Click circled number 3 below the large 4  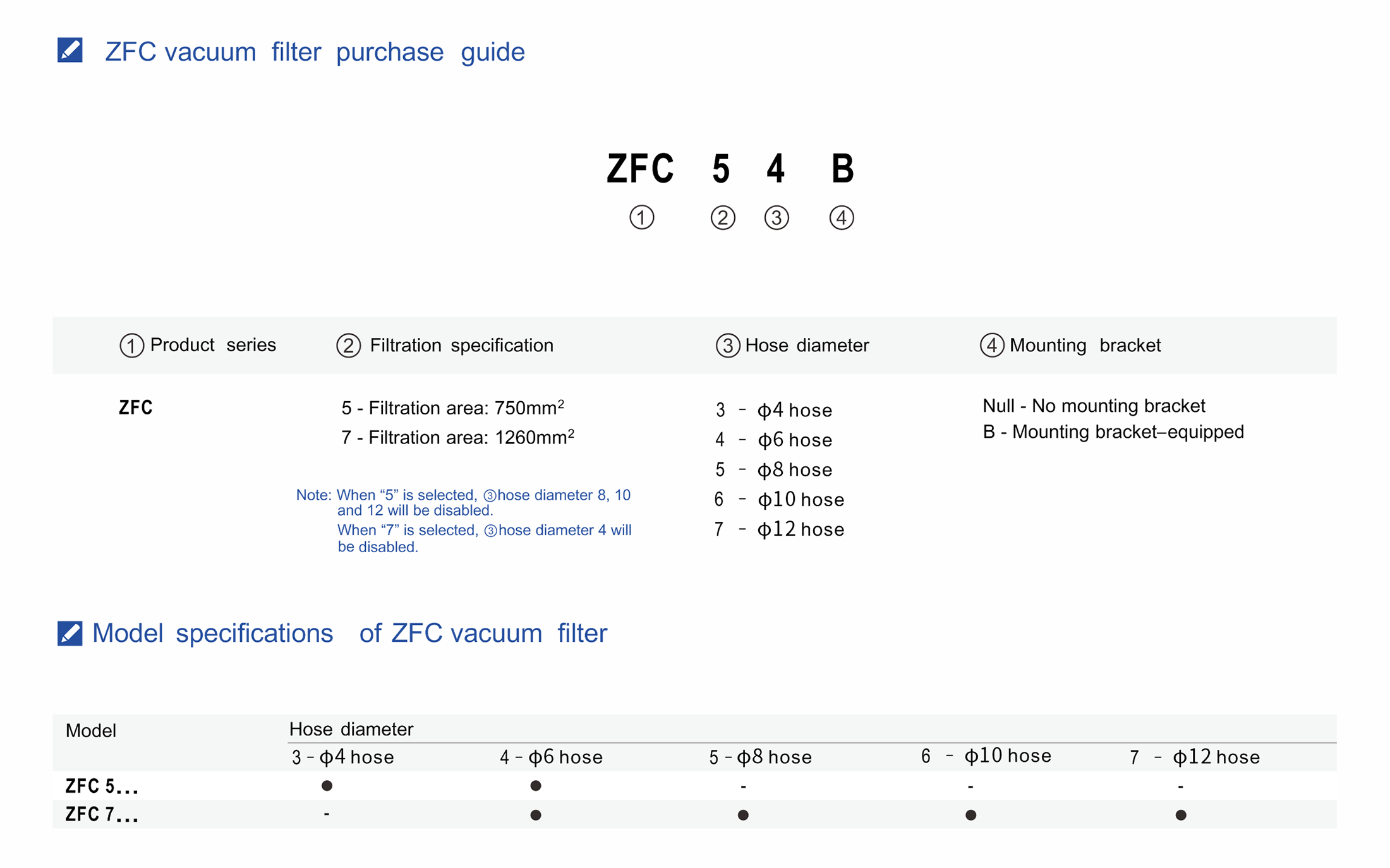pyautogui.click(x=777, y=218)
